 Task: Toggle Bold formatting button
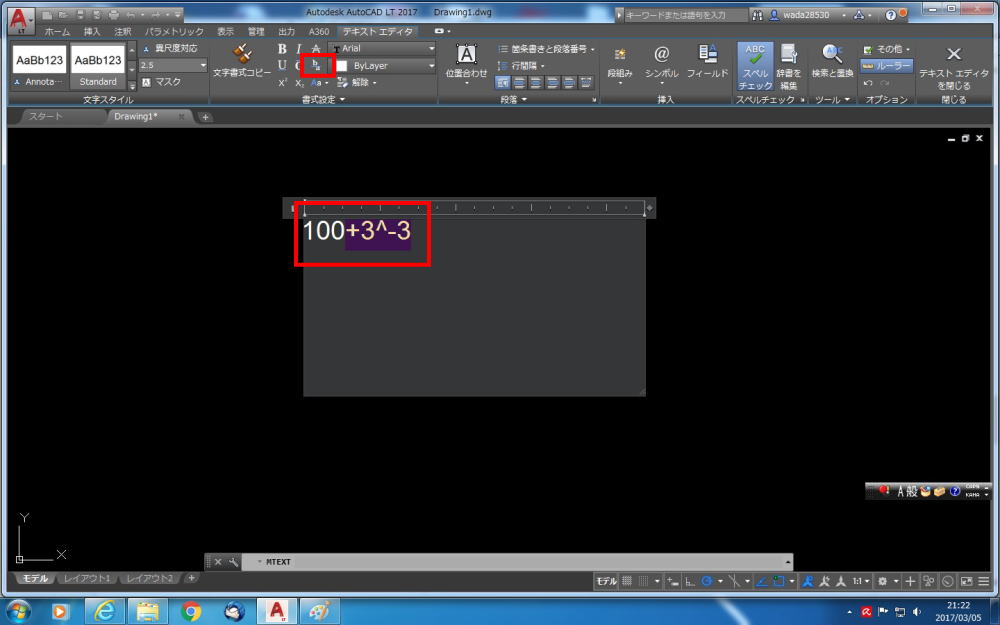point(282,49)
